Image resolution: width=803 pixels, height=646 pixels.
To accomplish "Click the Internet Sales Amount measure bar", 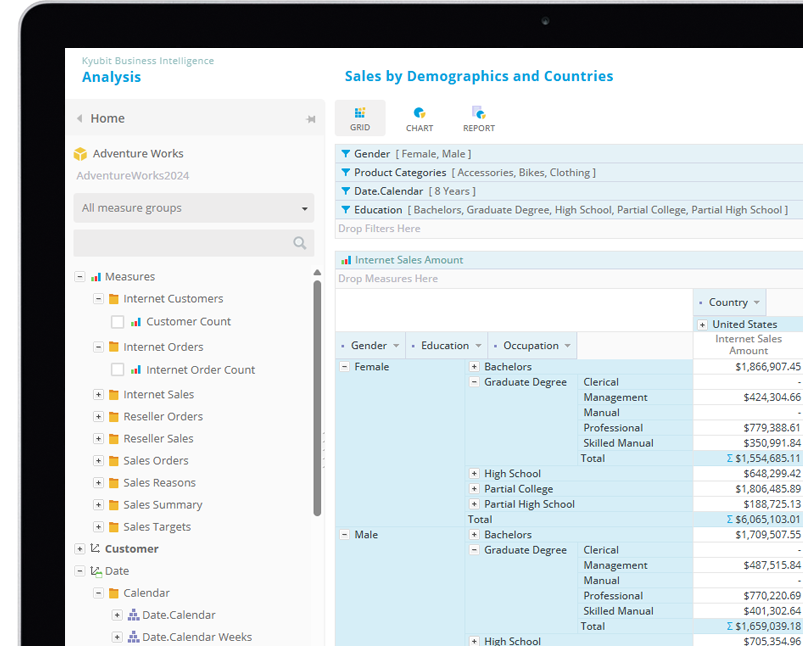I will [x=403, y=259].
